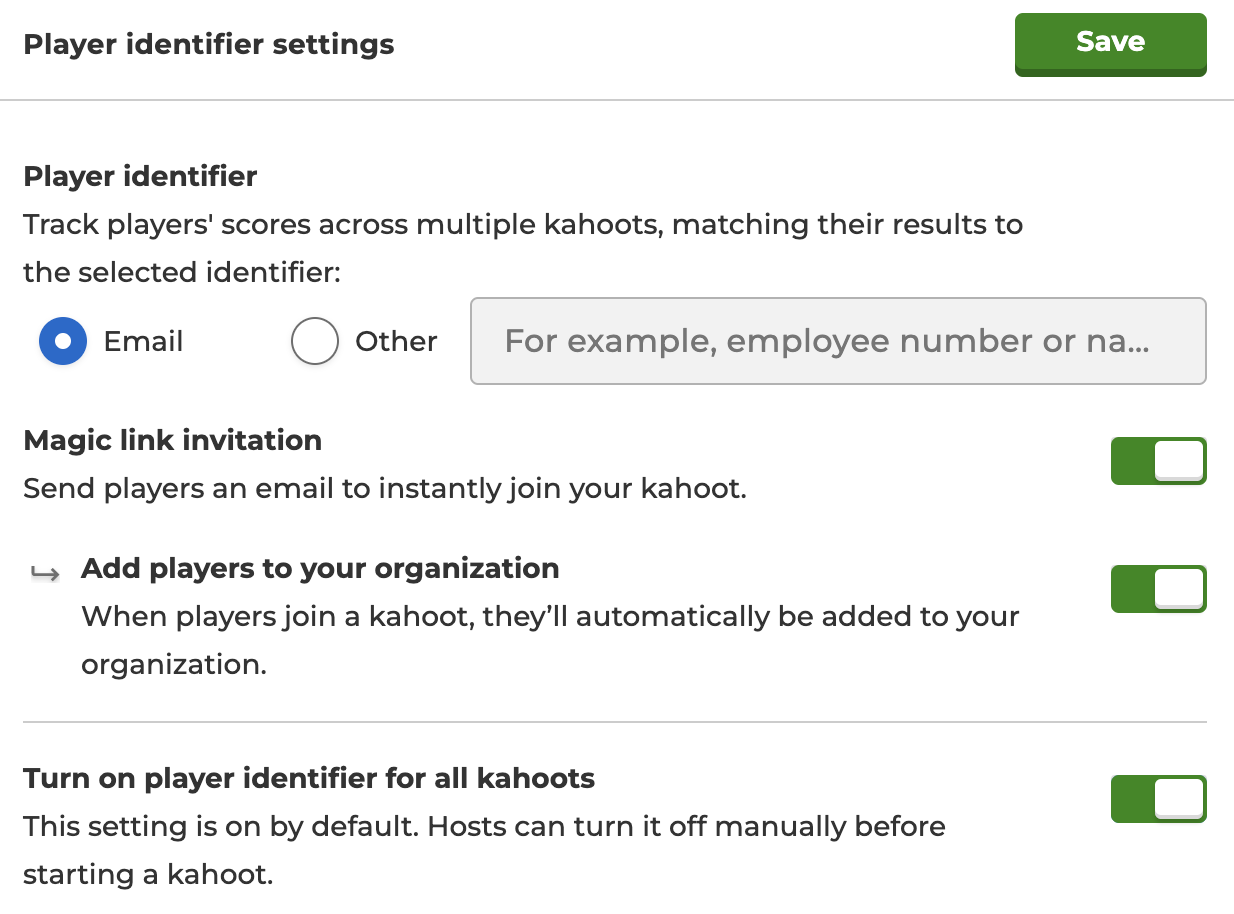Viewport: 1234px width, 914px height.
Task: Click the "Send players an email" description
Action: (384, 489)
